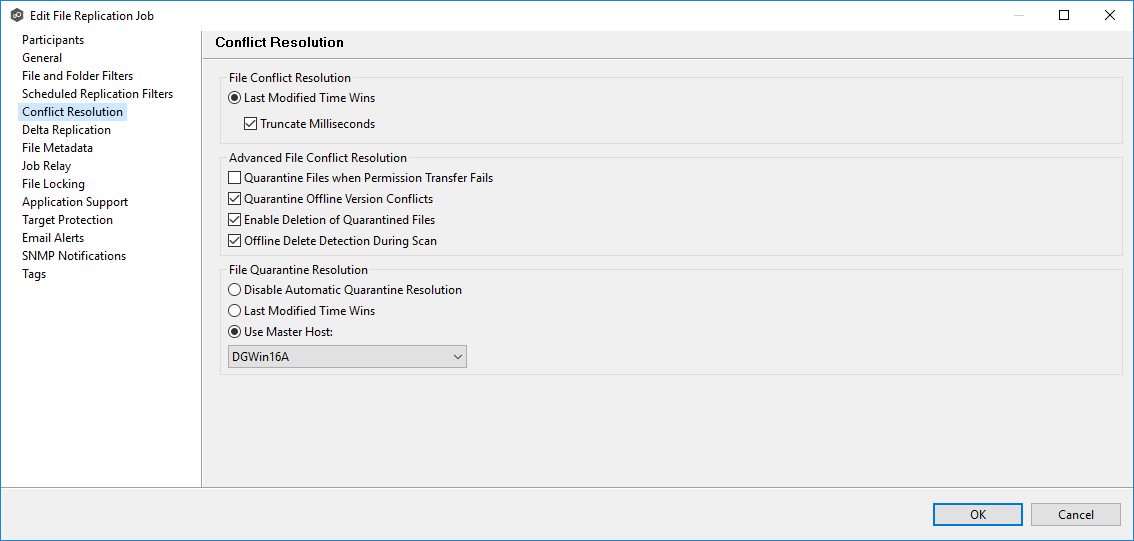Maximize the Edit File Replication Job window
Image resolution: width=1134 pixels, height=541 pixels.
(1064, 16)
